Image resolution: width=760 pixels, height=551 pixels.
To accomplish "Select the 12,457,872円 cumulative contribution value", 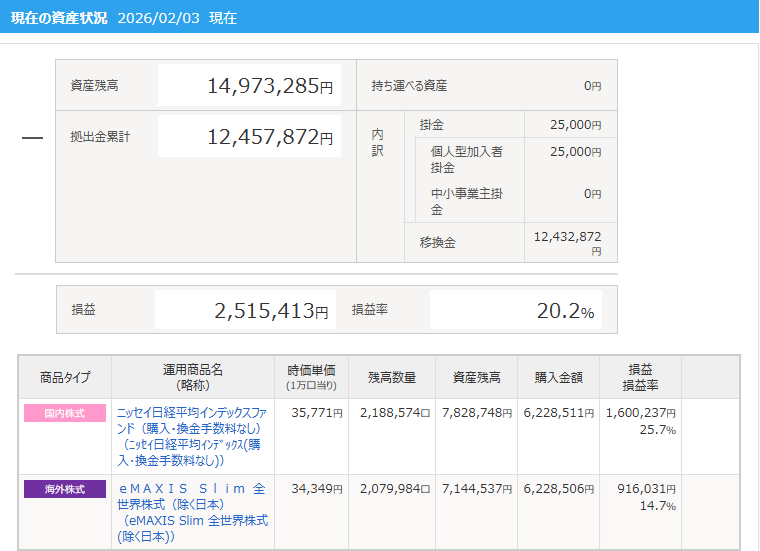I will [x=269, y=137].
